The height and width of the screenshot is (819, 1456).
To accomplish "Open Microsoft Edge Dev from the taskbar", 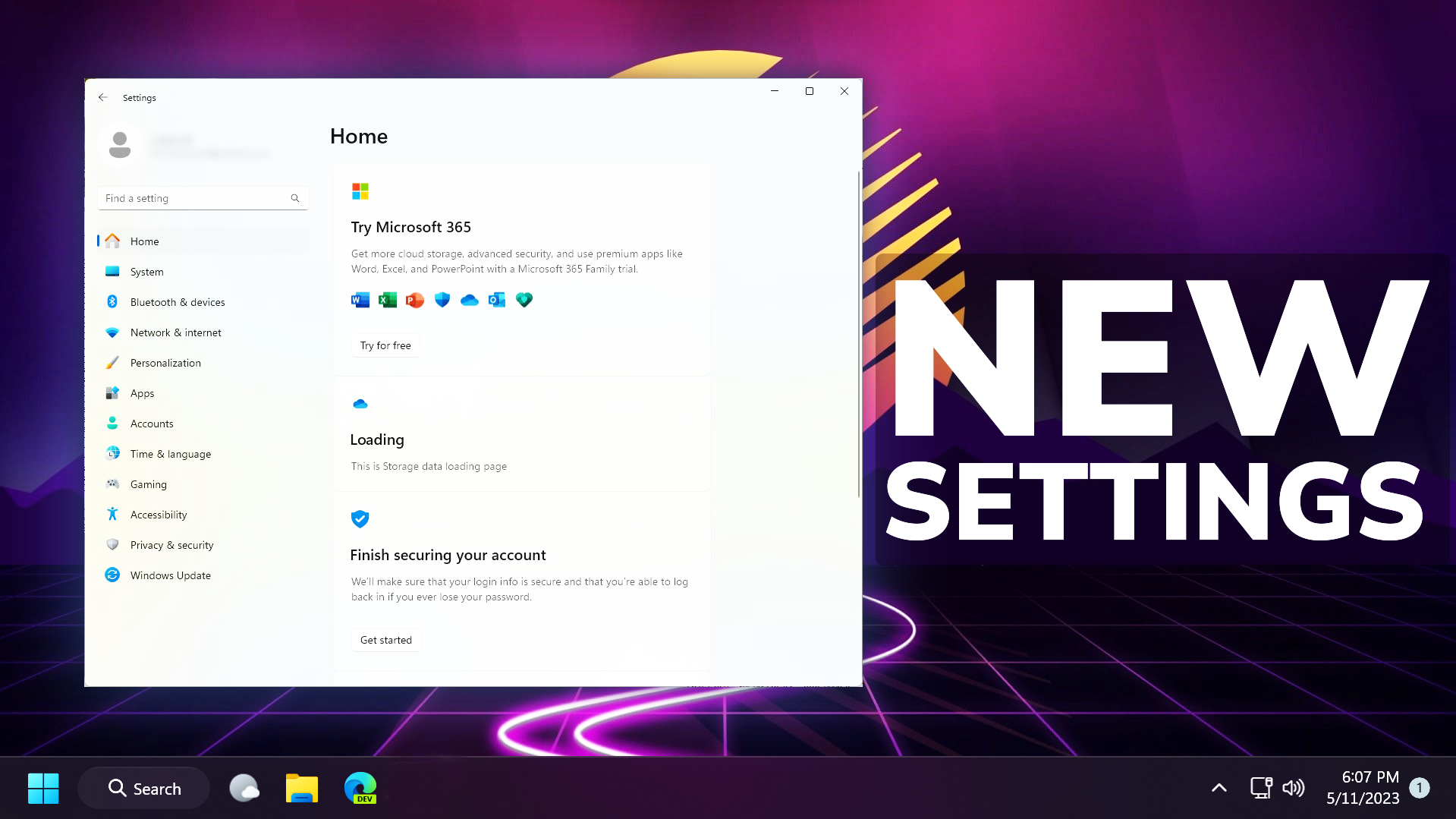I will coord(360,788).
